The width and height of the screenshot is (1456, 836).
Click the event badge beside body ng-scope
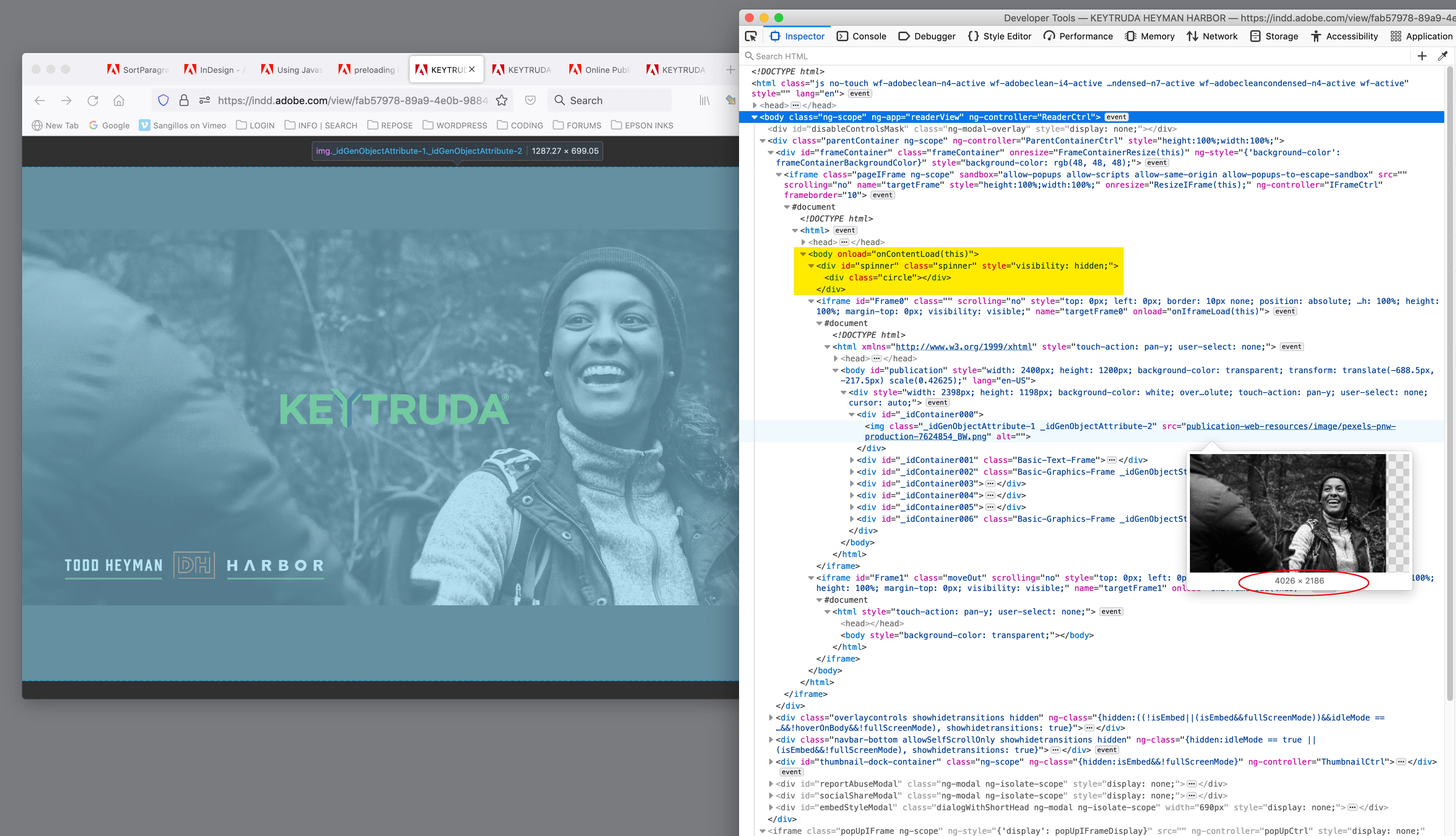[x=1116, y=117]
